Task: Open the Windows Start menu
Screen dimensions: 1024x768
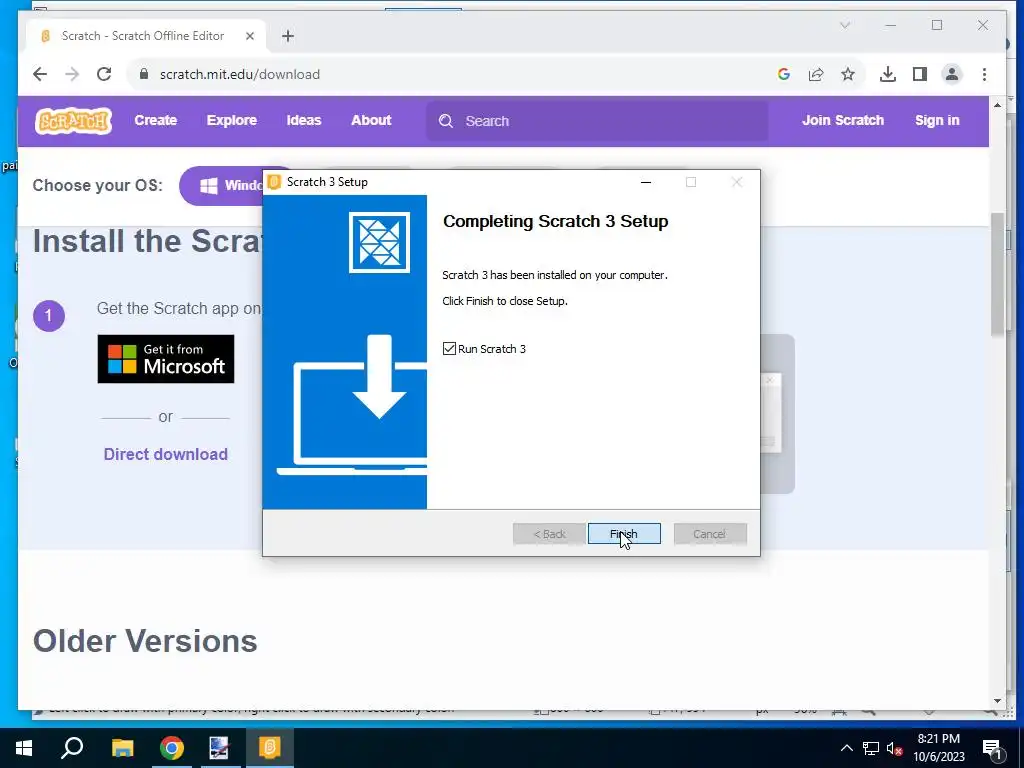Action: pos(24,748)
